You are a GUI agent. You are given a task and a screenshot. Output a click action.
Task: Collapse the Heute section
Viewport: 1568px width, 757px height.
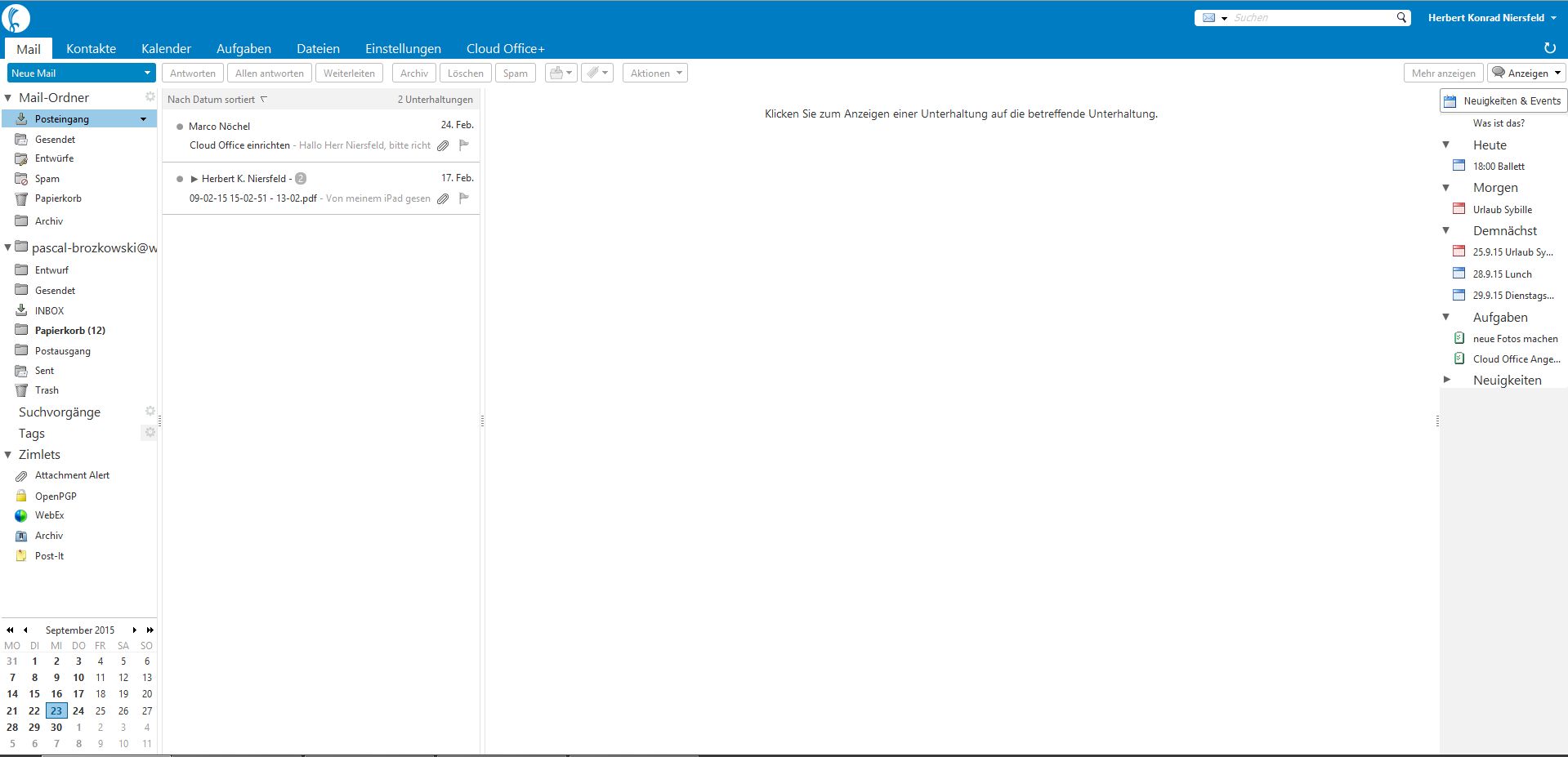[1446, 145]
